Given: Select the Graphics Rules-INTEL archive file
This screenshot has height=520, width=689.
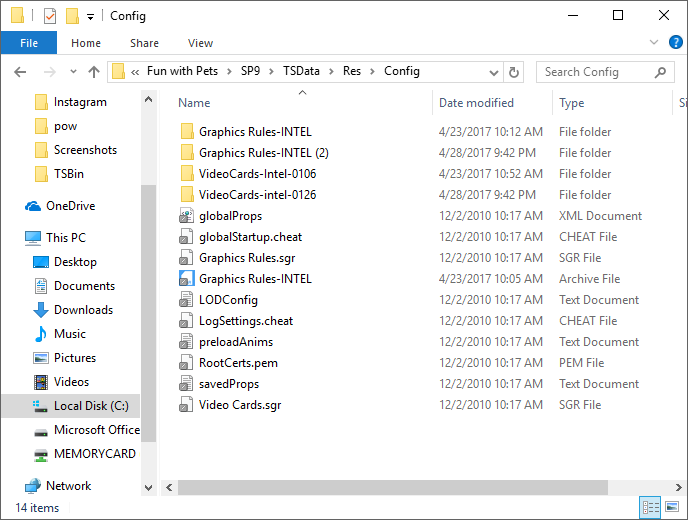Looking at the screenshot, I should 255,279.
